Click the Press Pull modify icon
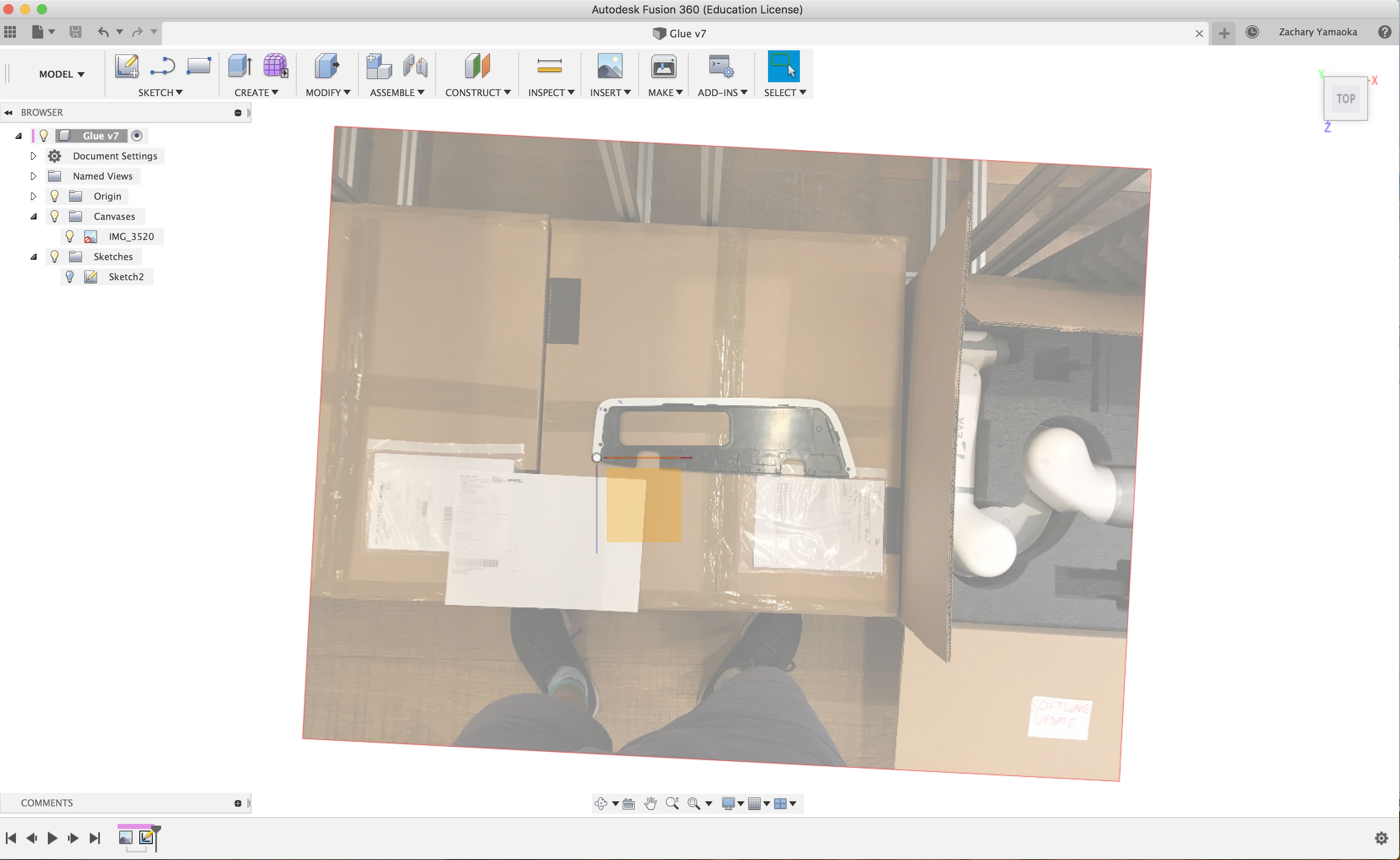Viewport: 1400px width, 860px height. click(x=326, y=67)
